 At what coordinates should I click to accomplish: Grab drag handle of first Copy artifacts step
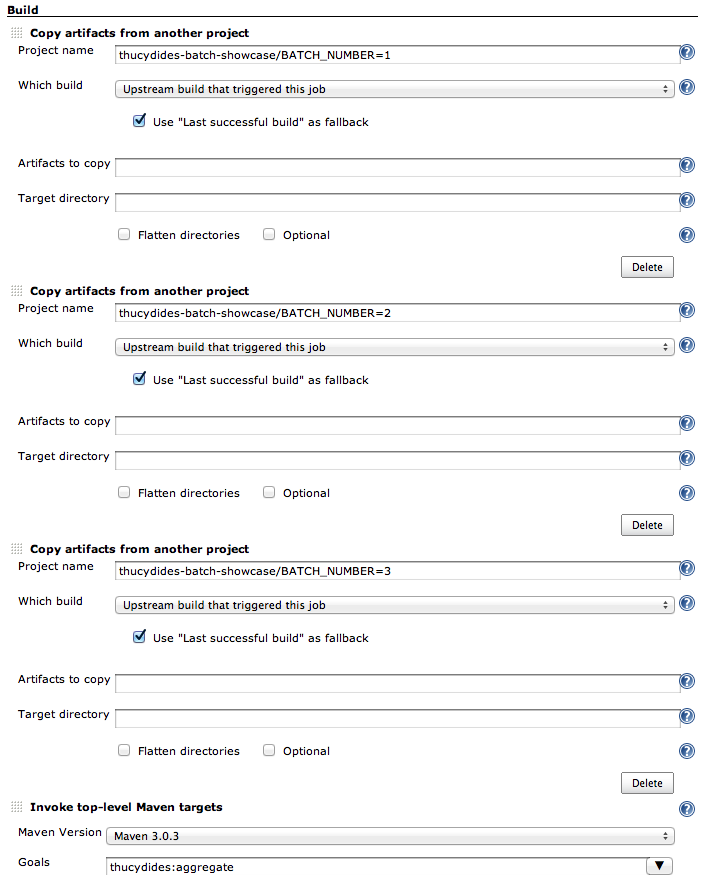17,33
